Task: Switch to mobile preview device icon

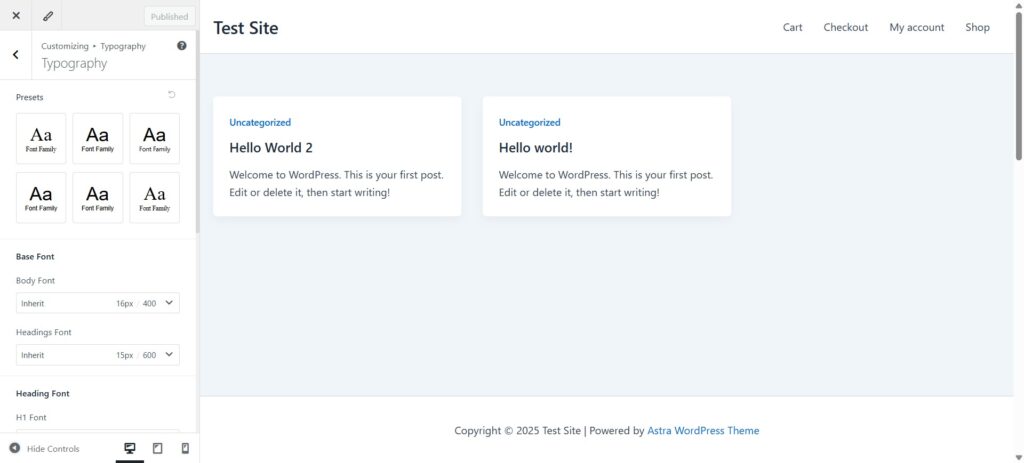Action: (x=185, y=448)
